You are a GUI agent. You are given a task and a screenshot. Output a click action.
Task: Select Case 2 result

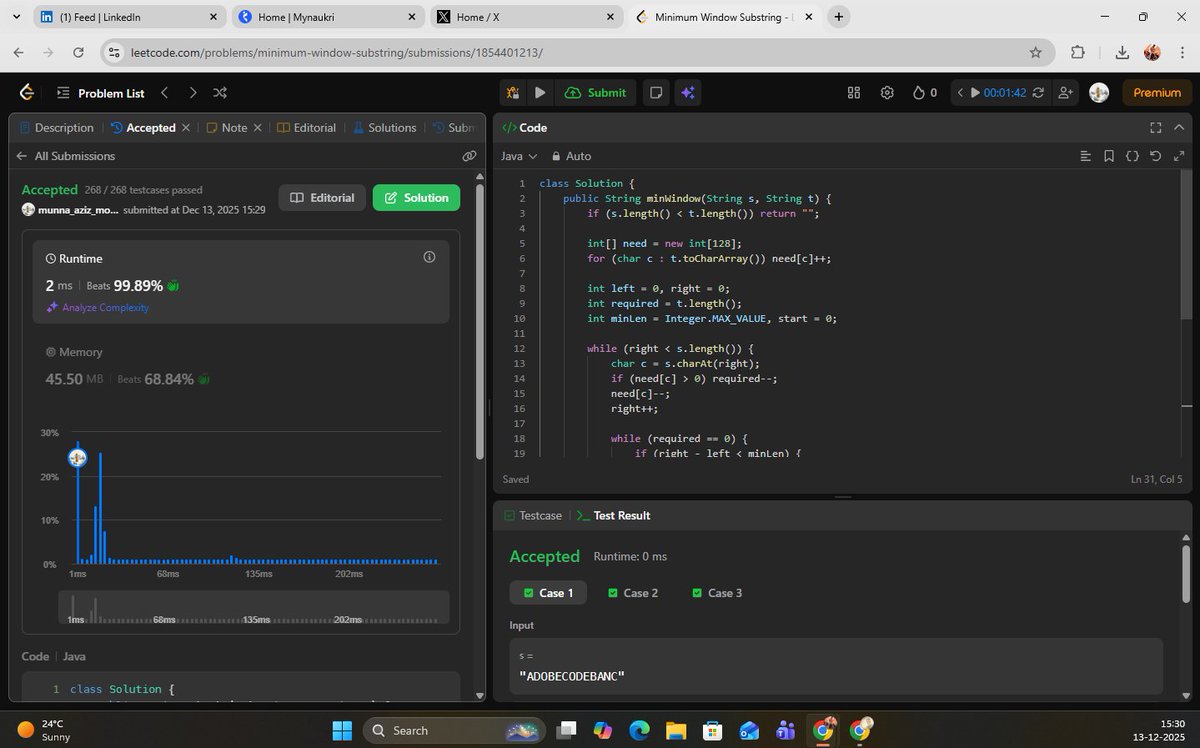633,592
